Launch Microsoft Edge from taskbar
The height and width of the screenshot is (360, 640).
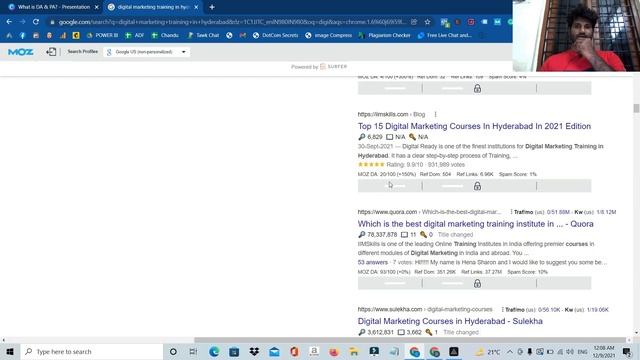[x=214, y=351]
